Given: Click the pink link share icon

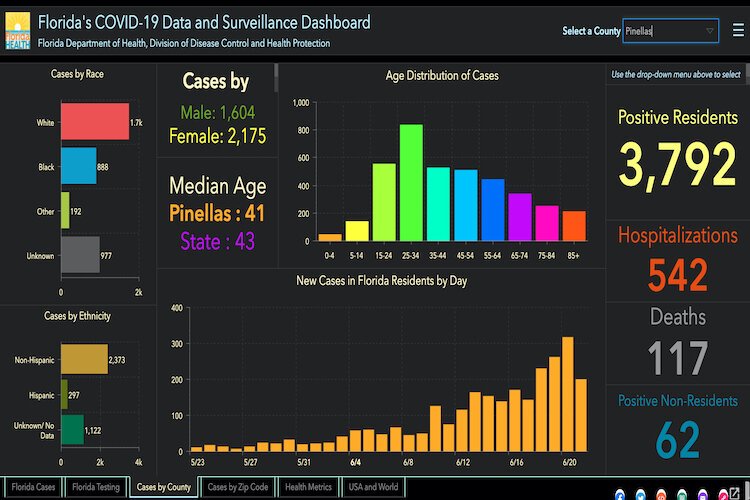Looking at the screenshot, I should [x=723, y=495].
